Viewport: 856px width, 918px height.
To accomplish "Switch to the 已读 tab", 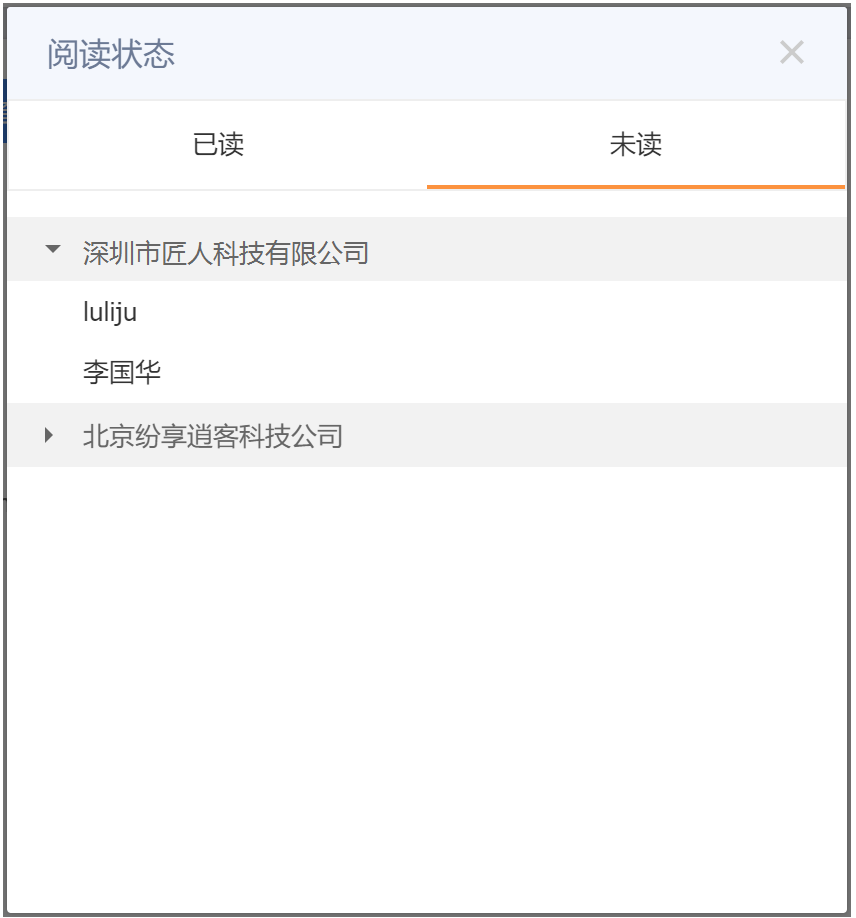I will pyautogui.click(x=218, y=145).
